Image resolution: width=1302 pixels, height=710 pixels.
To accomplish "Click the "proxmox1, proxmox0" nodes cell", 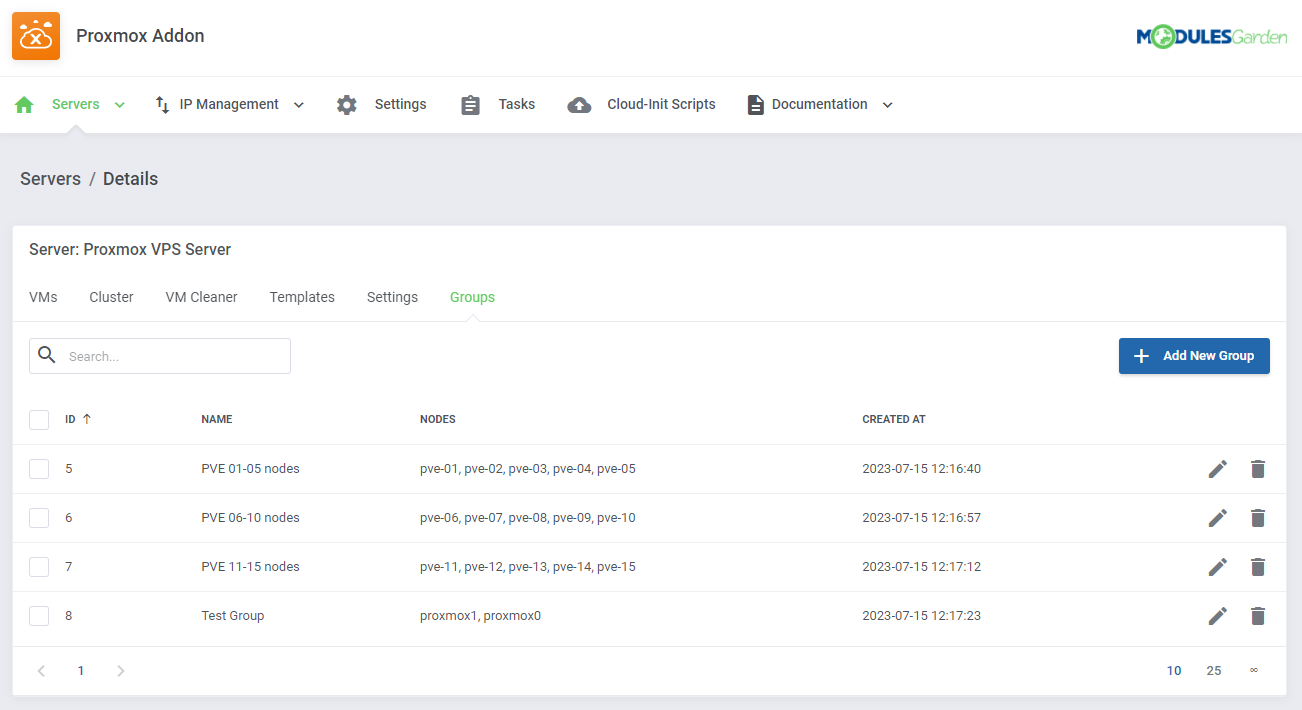I will pos(480,616).
